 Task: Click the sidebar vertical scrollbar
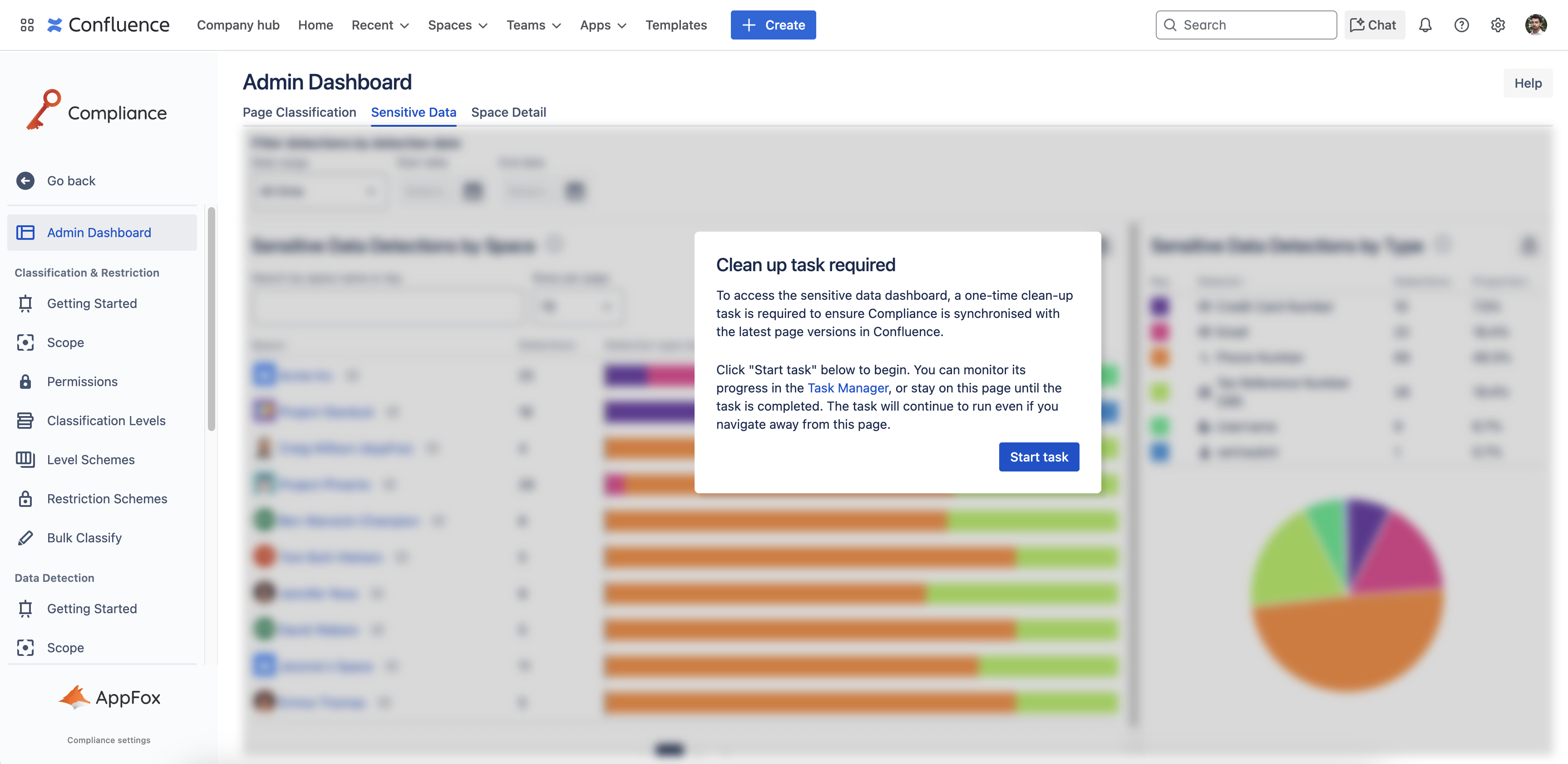click(x=211, y=319)
